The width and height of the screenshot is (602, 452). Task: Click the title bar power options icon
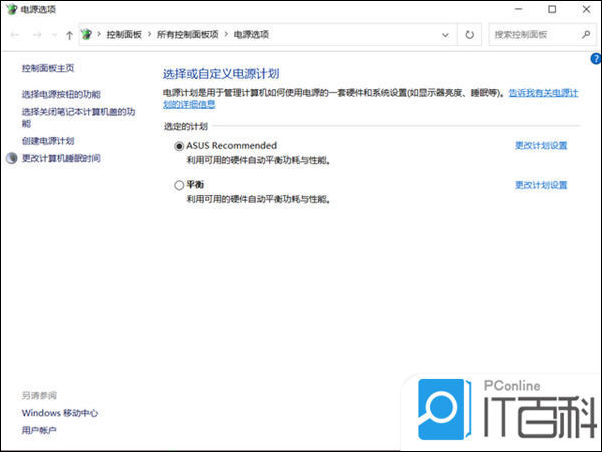click(x=12, y=9)
